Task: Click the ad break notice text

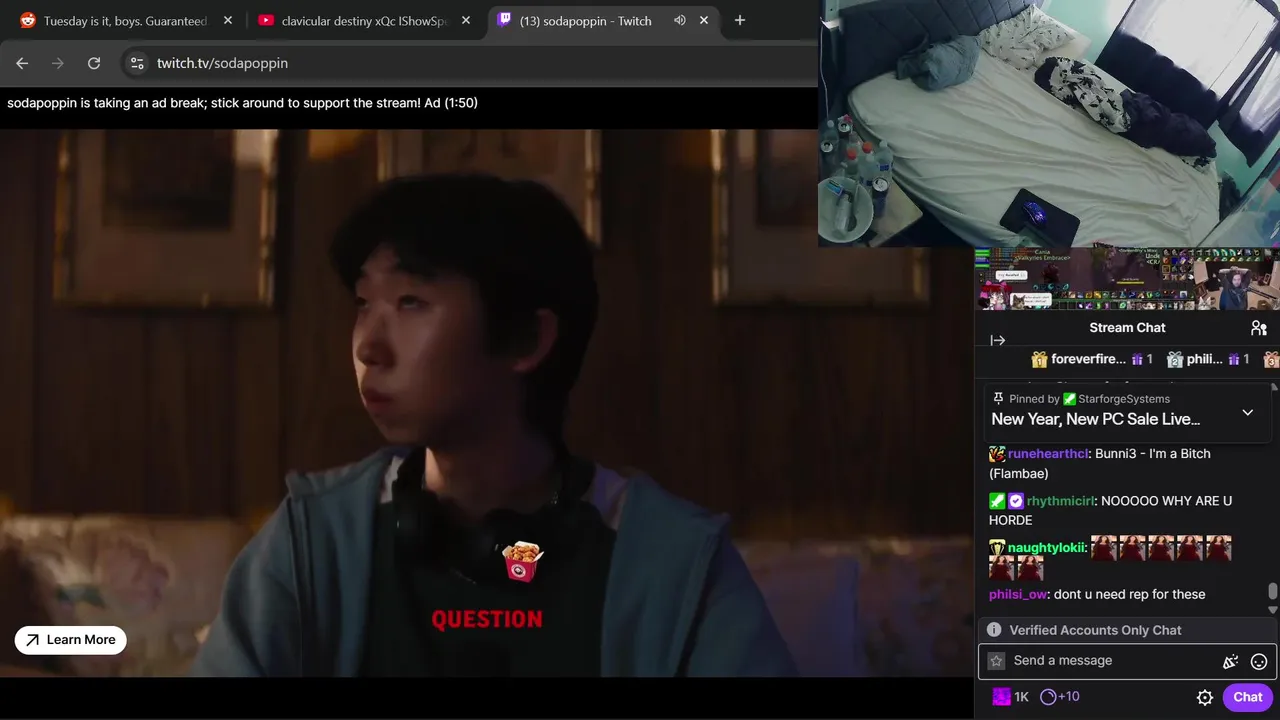Action: 242,102
